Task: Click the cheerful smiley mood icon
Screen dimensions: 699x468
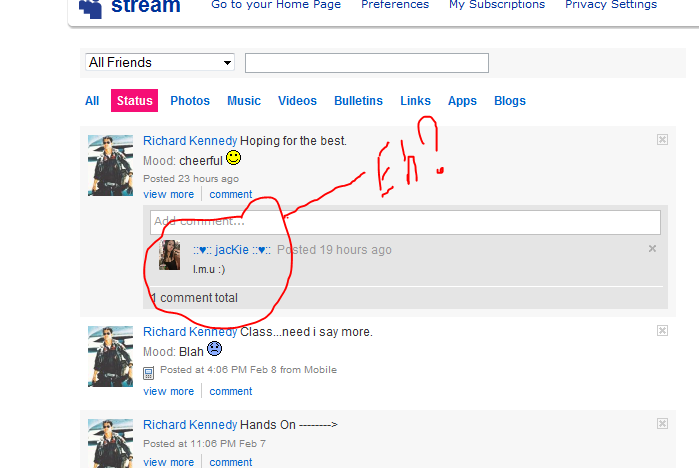Action: (233, 159)
